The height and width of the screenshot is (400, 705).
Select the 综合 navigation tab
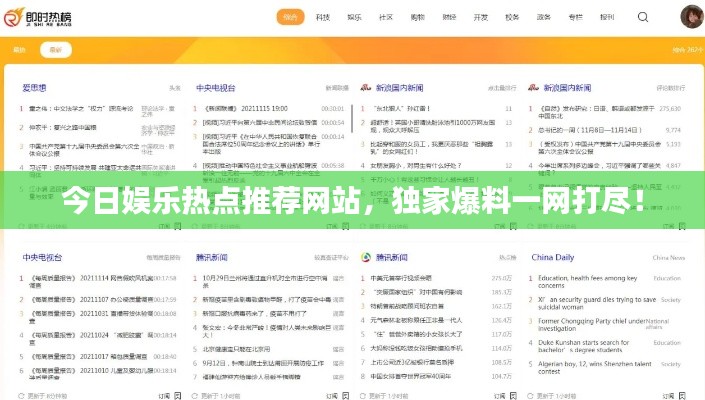click(291, 17)
